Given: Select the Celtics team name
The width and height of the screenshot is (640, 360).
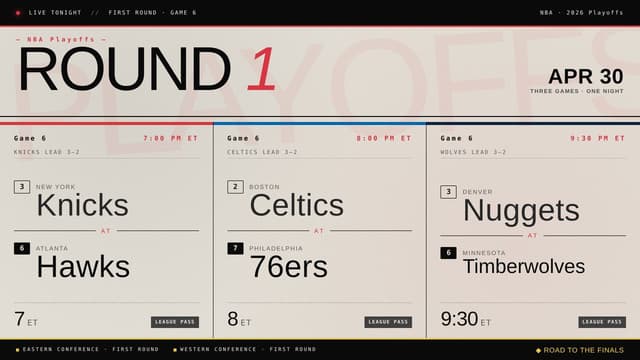Looking at the screenshot, I should (297, 205).
